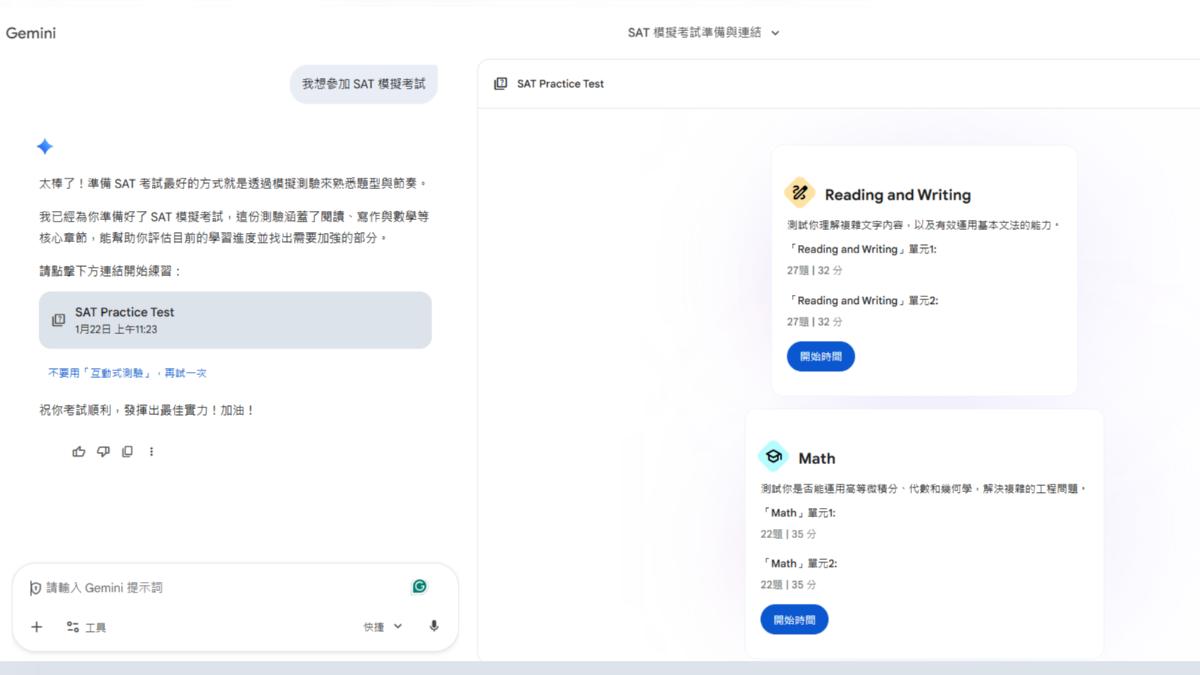Click the Math graduation cap icon

point(773,457)
